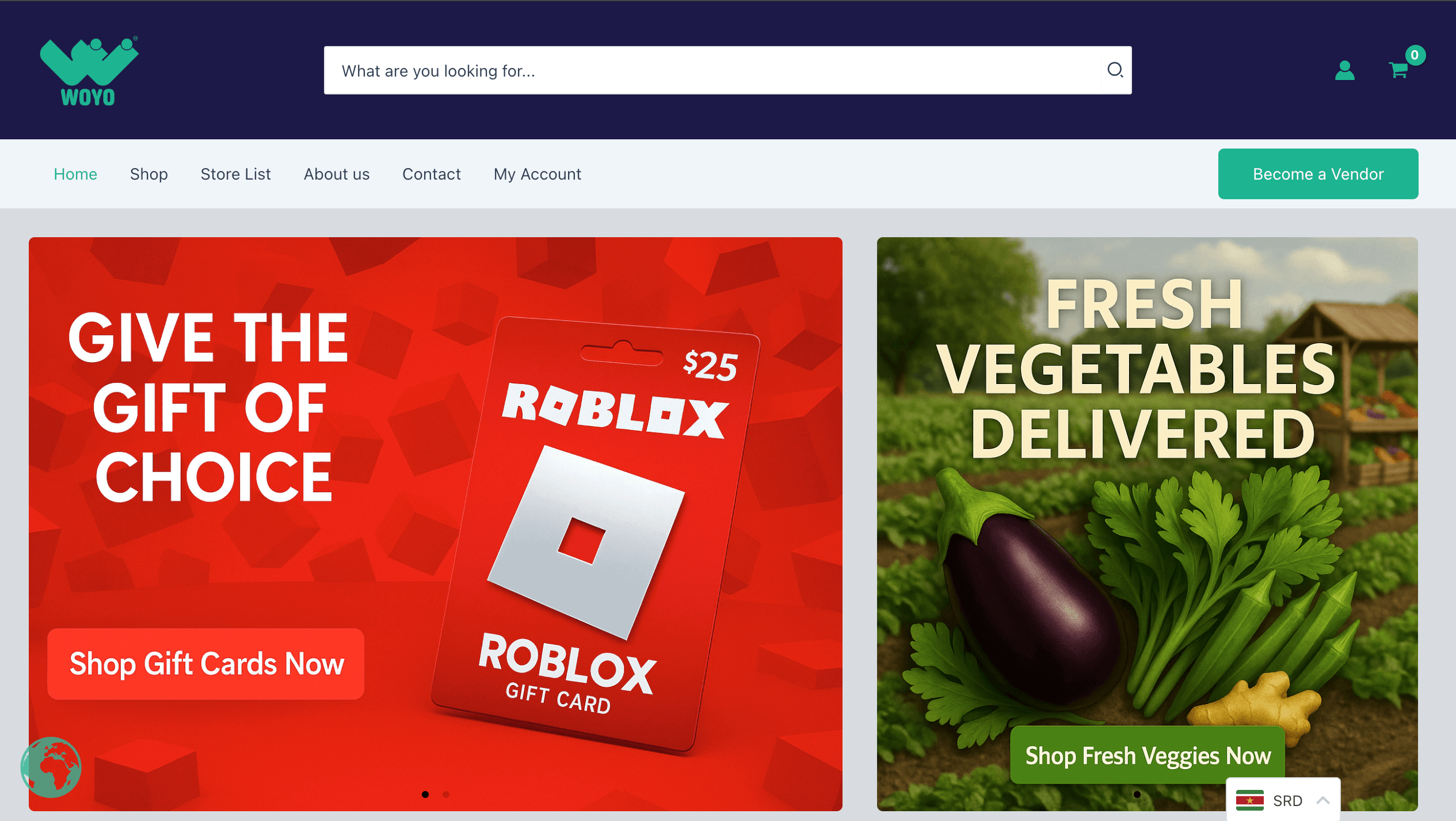Viewport: 1456px width, 821px height.
Task: Open the shopping cart icon
Action: pyautogui.click(x=1398, y=70)
